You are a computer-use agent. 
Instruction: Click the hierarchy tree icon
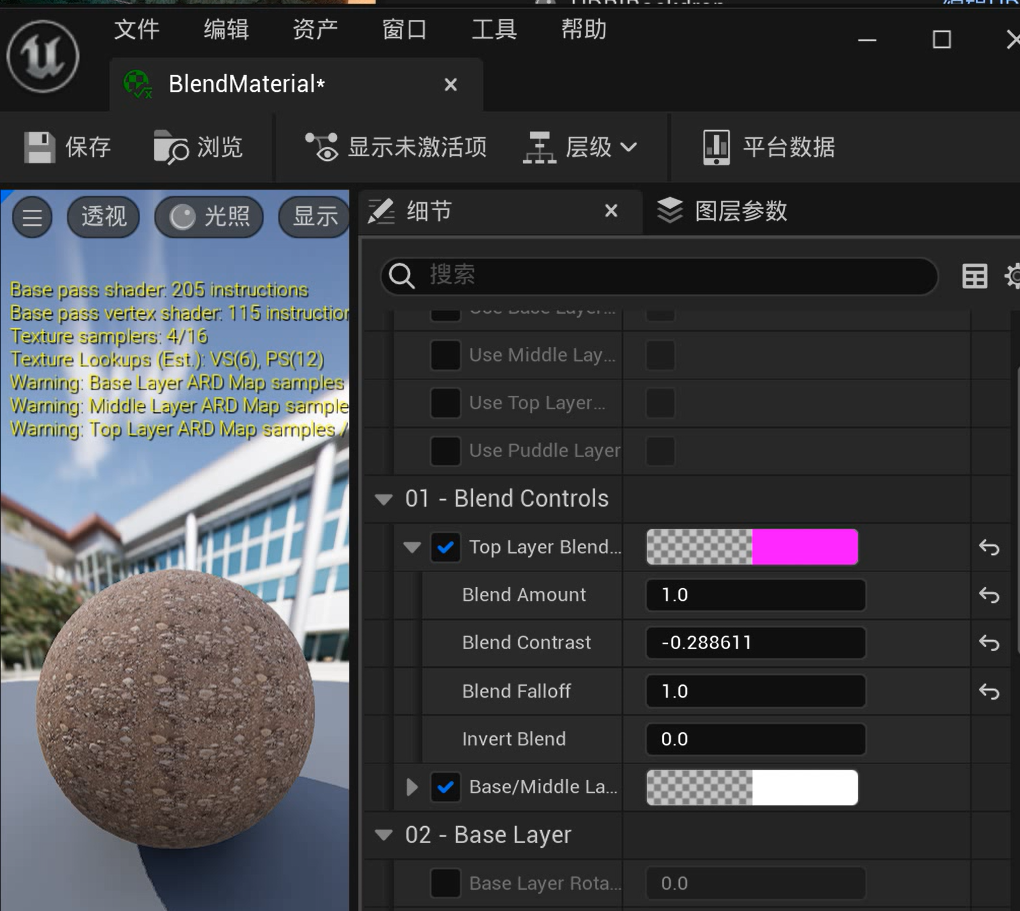pos(540,147)
